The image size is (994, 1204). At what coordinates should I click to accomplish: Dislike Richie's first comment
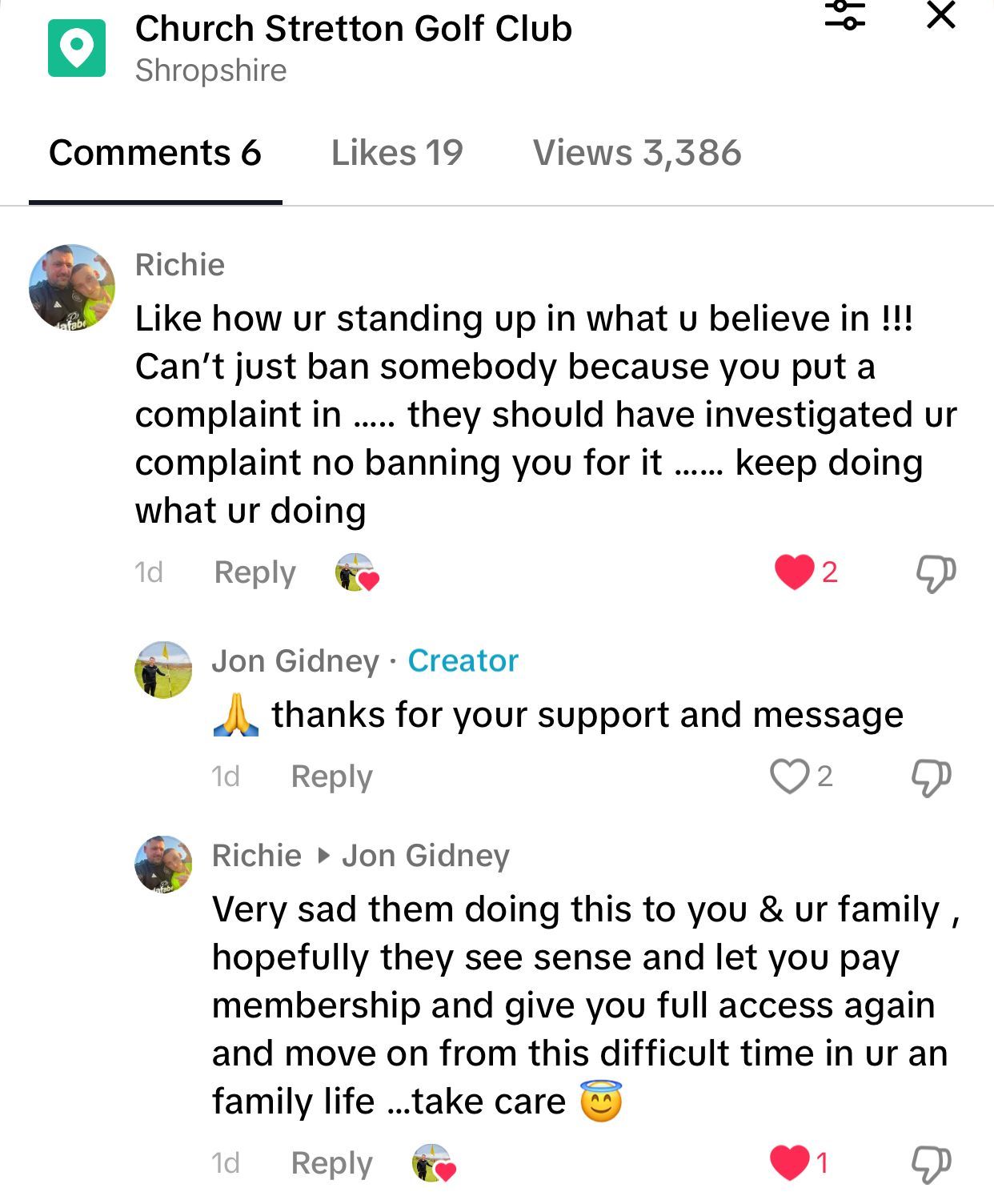(935, 573)
